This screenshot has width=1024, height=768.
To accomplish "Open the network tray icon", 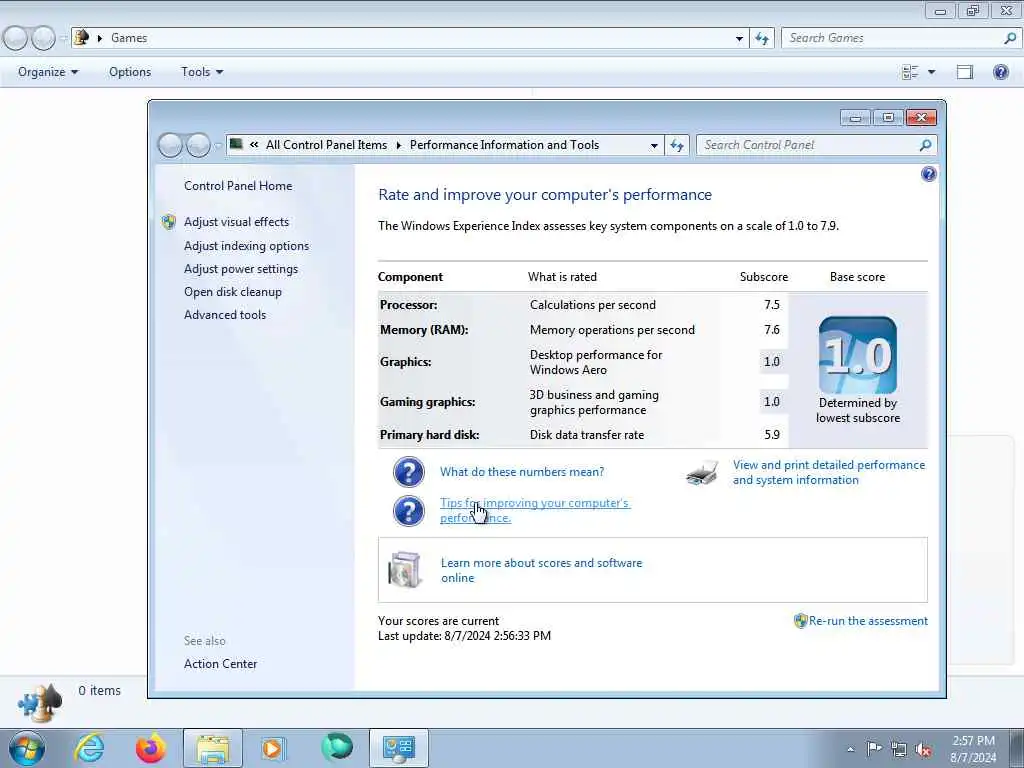I will (899, 749).
